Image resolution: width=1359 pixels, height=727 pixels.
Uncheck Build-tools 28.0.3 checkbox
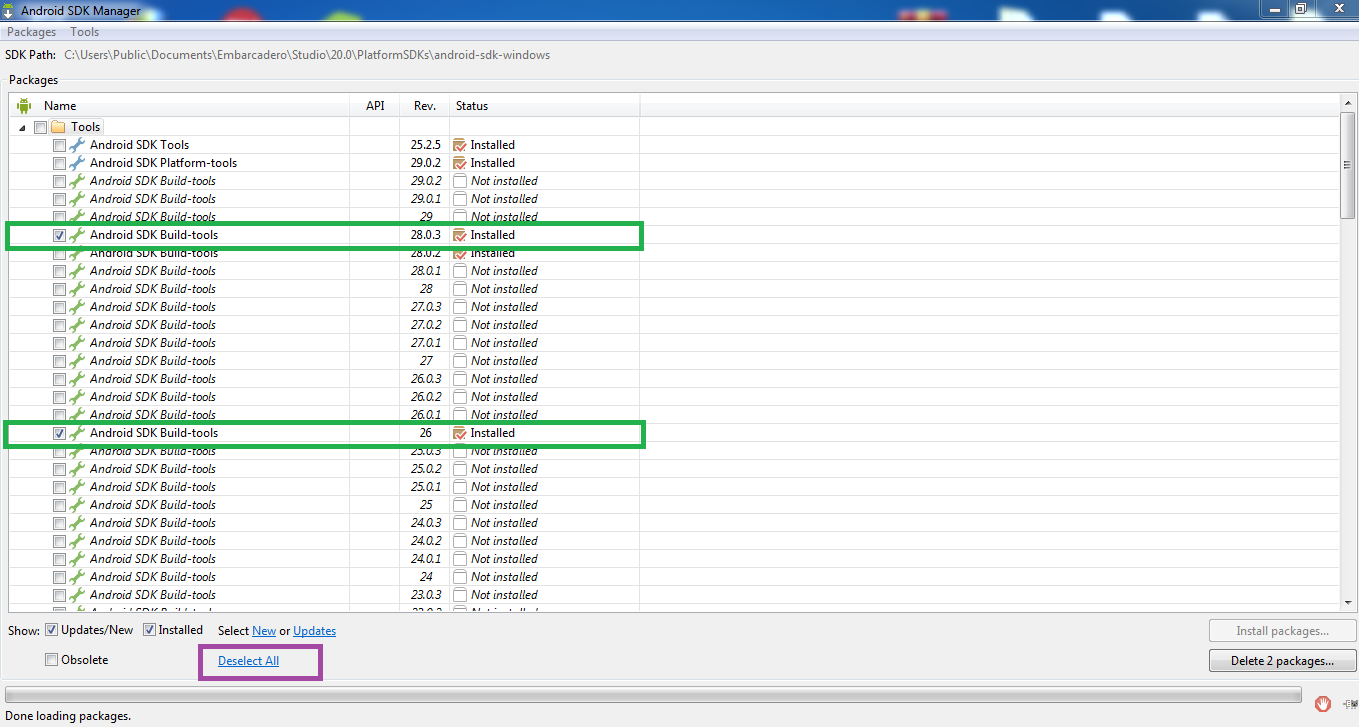coord(59,235)
